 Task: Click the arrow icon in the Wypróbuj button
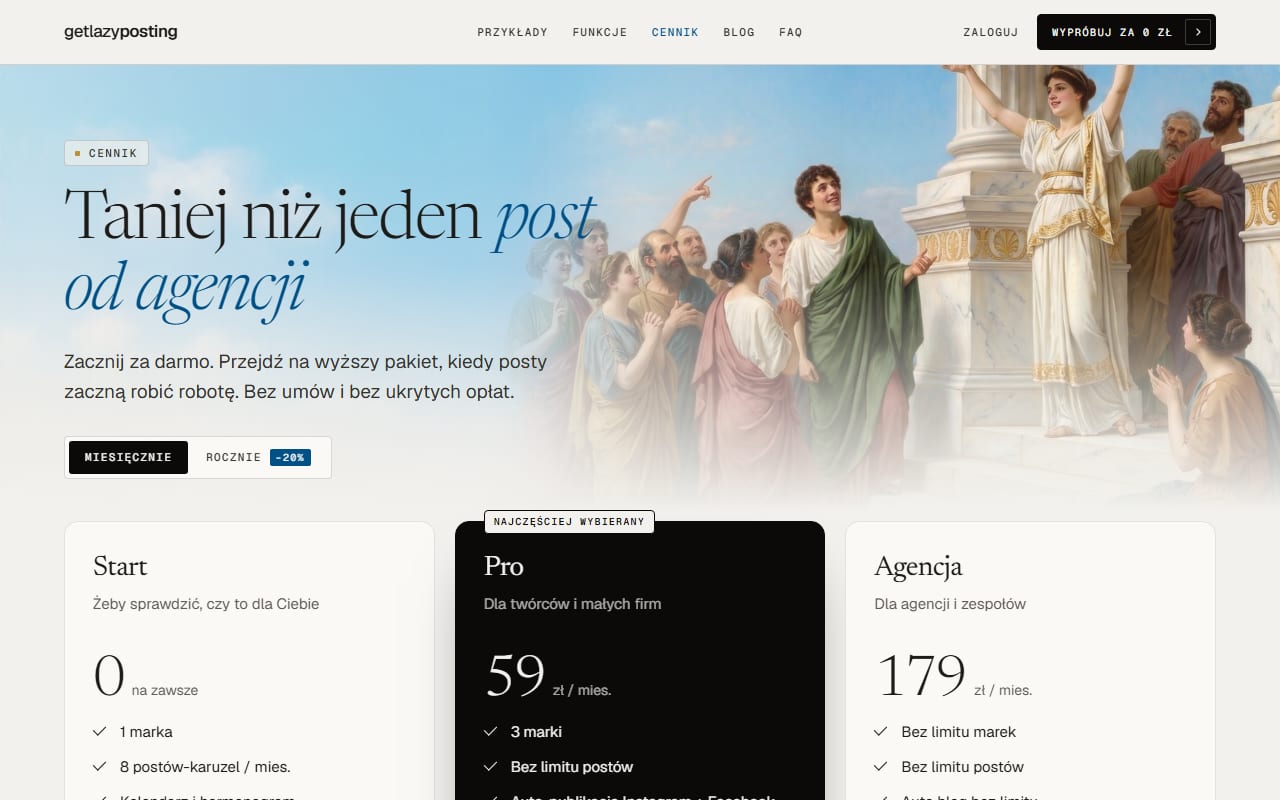pos(1198,32)
